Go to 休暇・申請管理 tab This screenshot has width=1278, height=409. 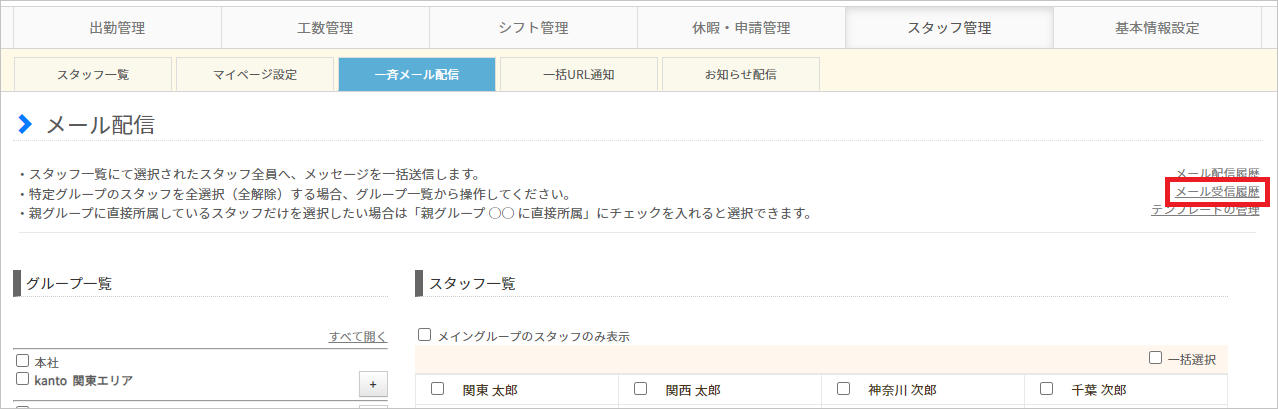(741, 28)
